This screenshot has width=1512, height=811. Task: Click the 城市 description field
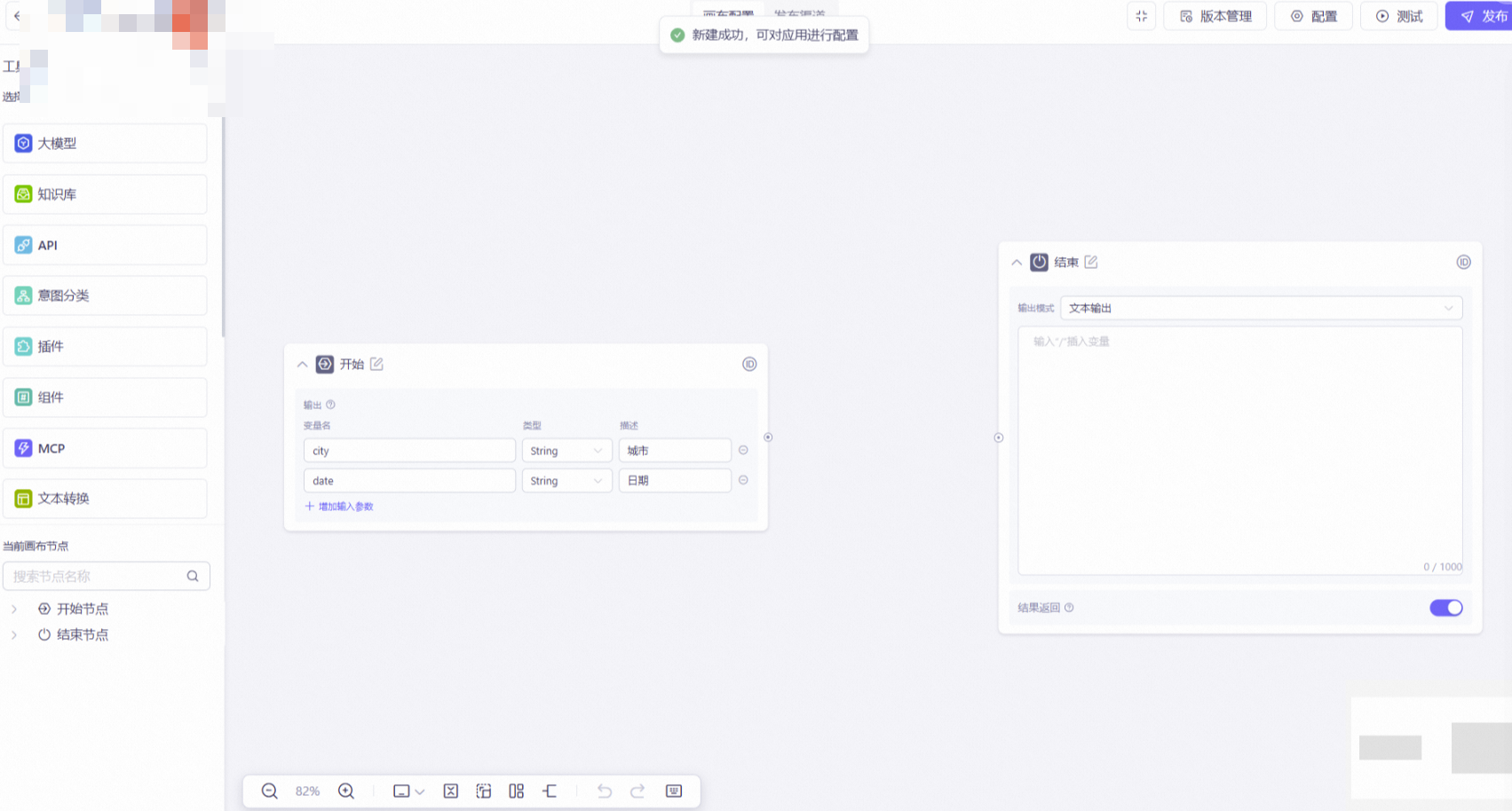(x=675, y=451)
